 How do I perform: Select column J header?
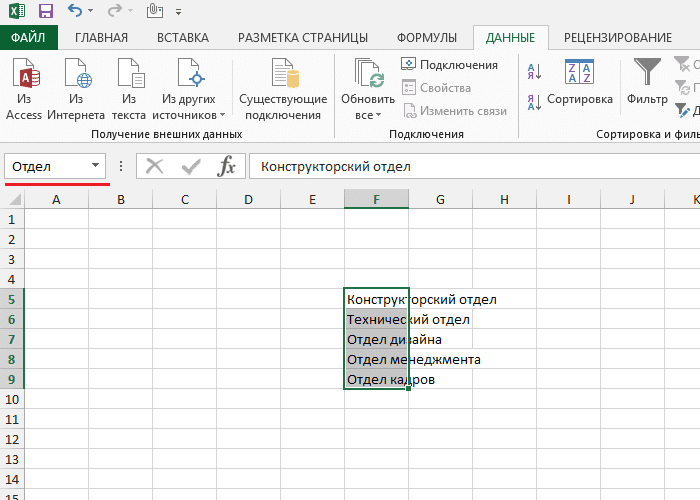[632, 199]
